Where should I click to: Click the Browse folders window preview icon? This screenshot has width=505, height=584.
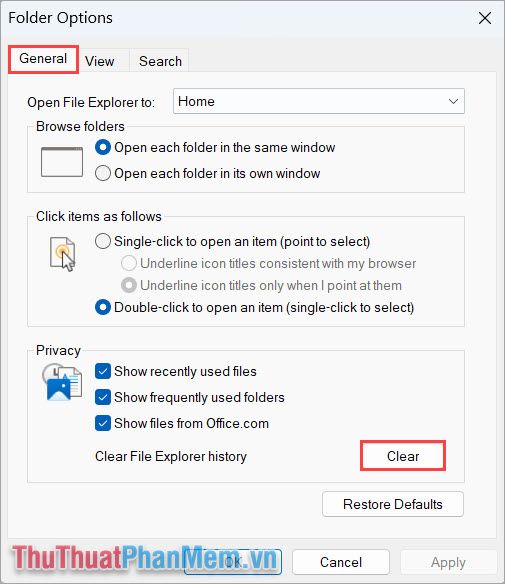click(x=62, y=162)
